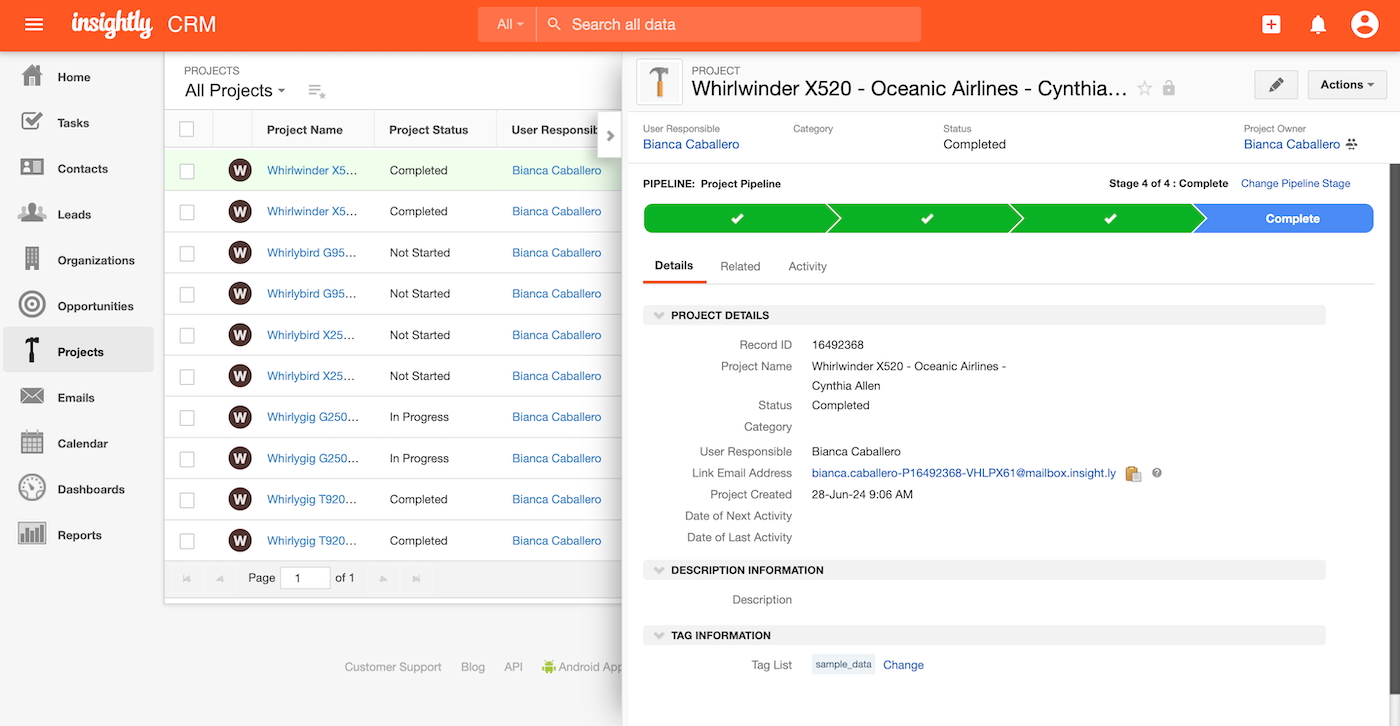Screen dimensions: 1400x726
Task: Click the page number input field
Action: (305, 578)
